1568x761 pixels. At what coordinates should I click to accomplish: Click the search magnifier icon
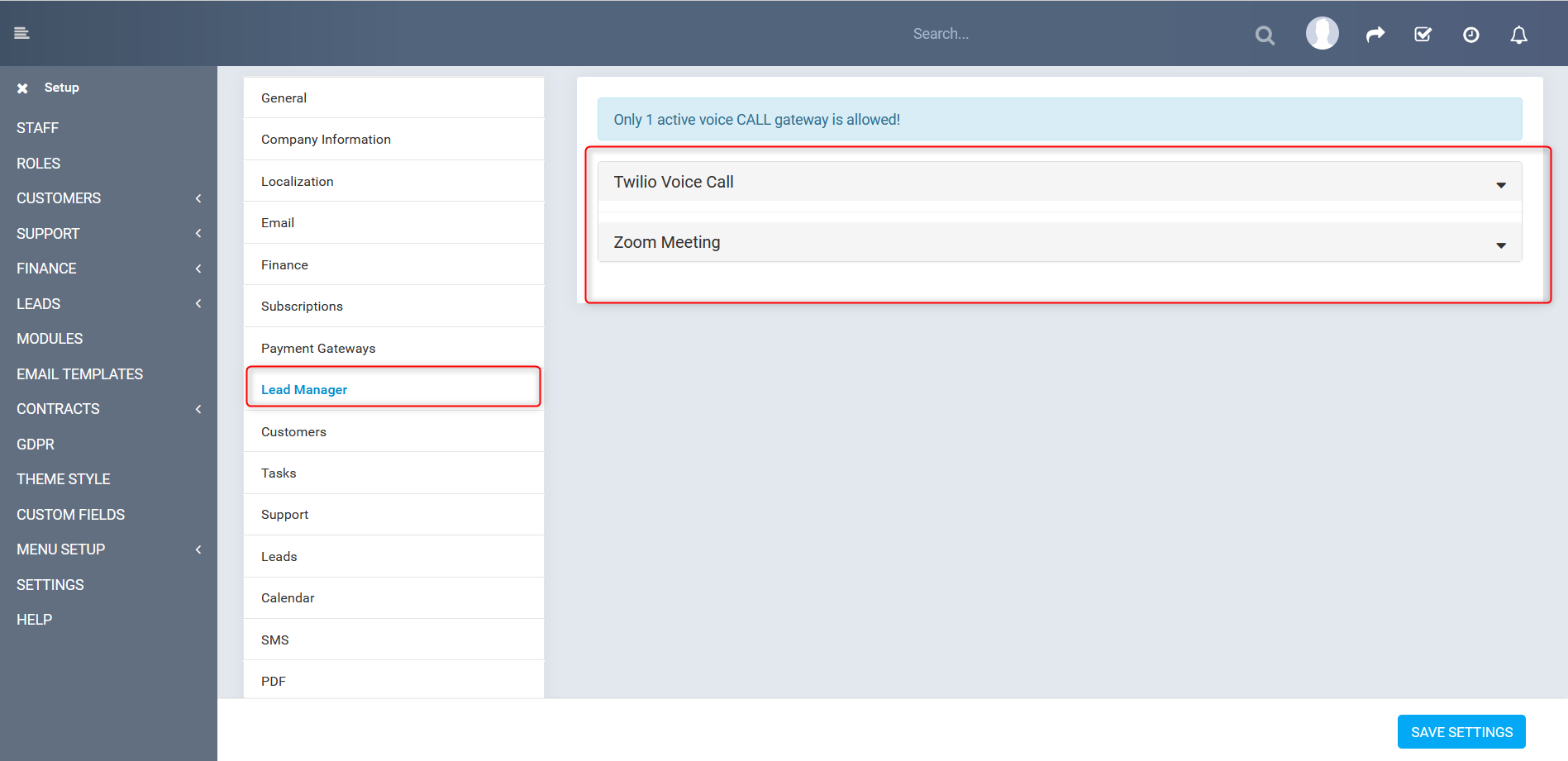(x=1265, y=35)
